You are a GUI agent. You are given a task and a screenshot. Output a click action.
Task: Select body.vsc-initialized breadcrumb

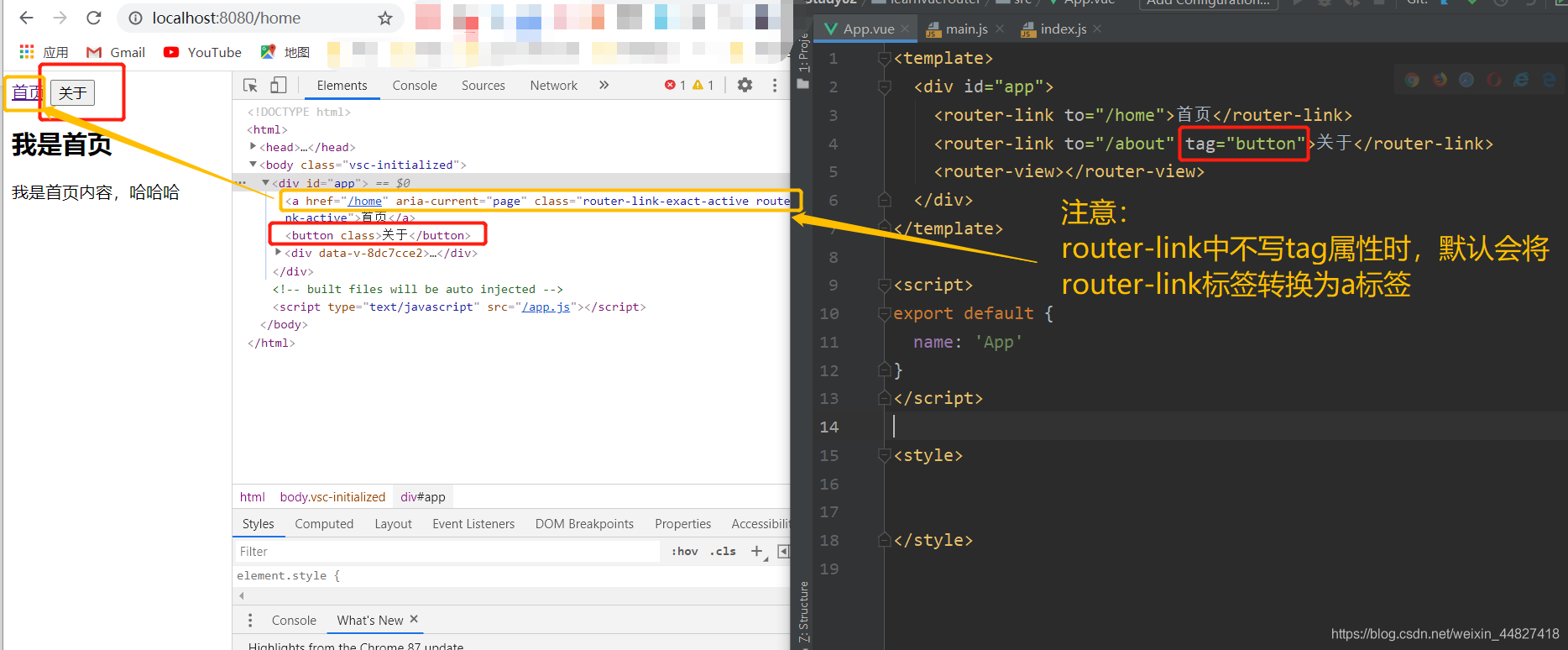point(332,497)
